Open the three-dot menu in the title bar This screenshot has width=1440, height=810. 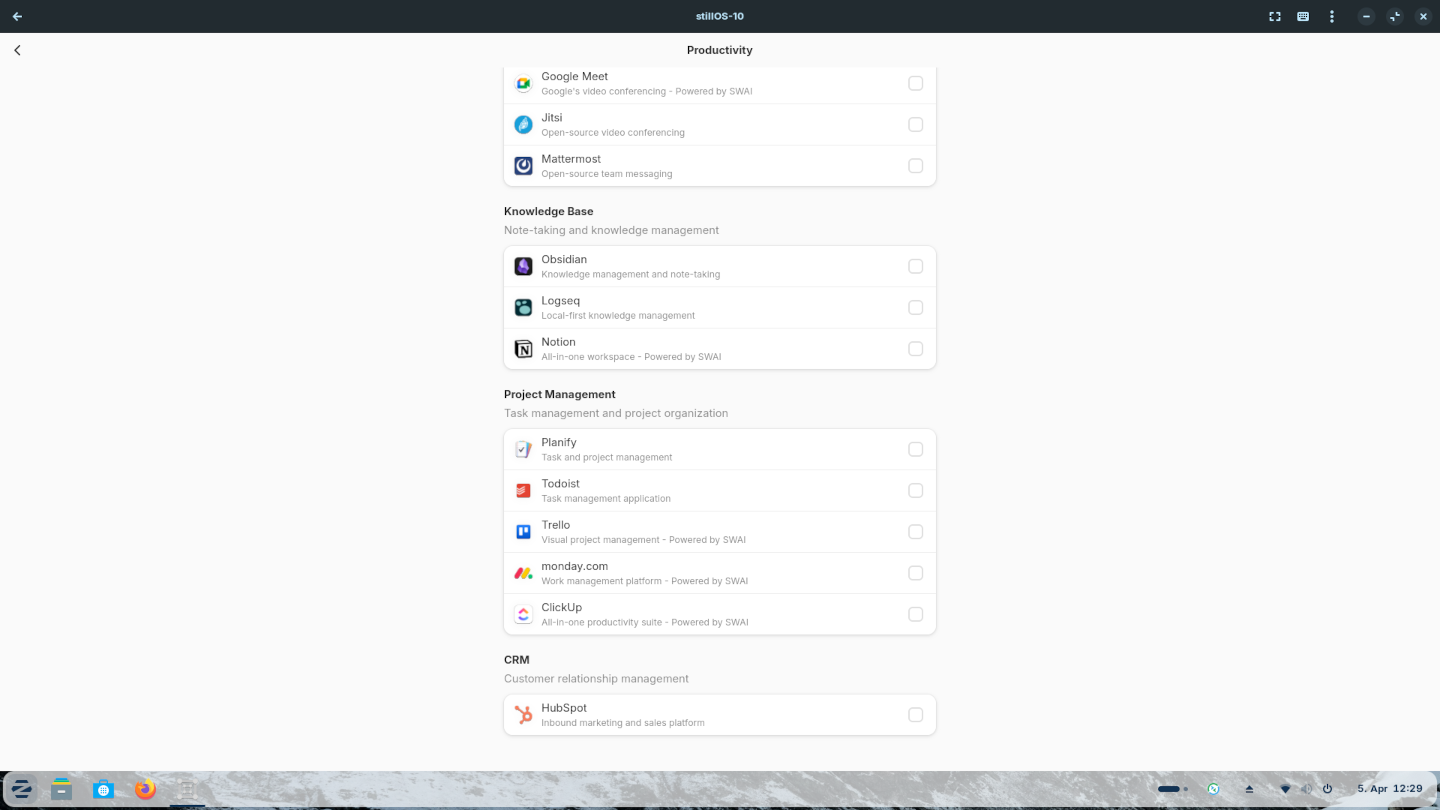1331,16
